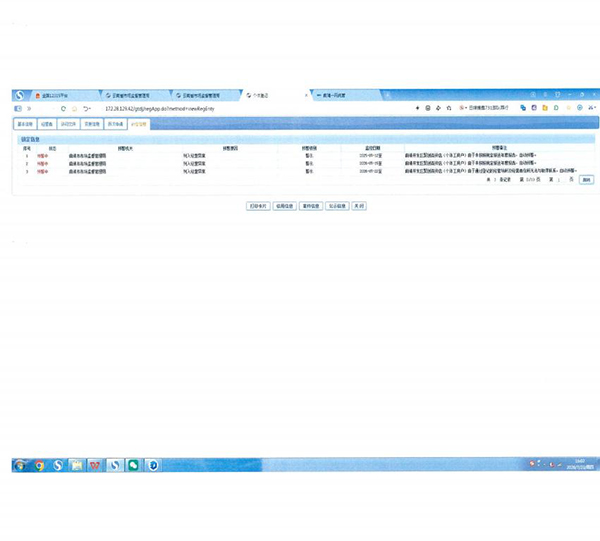Click the red status text in row 1
The image size is (600, 541).
42,156
